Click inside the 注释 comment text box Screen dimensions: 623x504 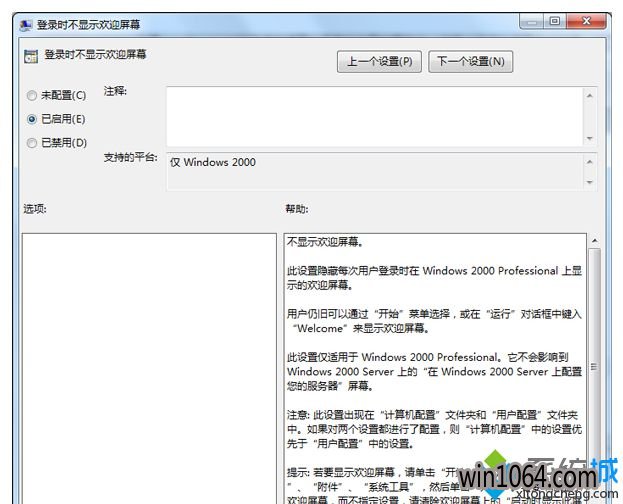click(375, 117)
